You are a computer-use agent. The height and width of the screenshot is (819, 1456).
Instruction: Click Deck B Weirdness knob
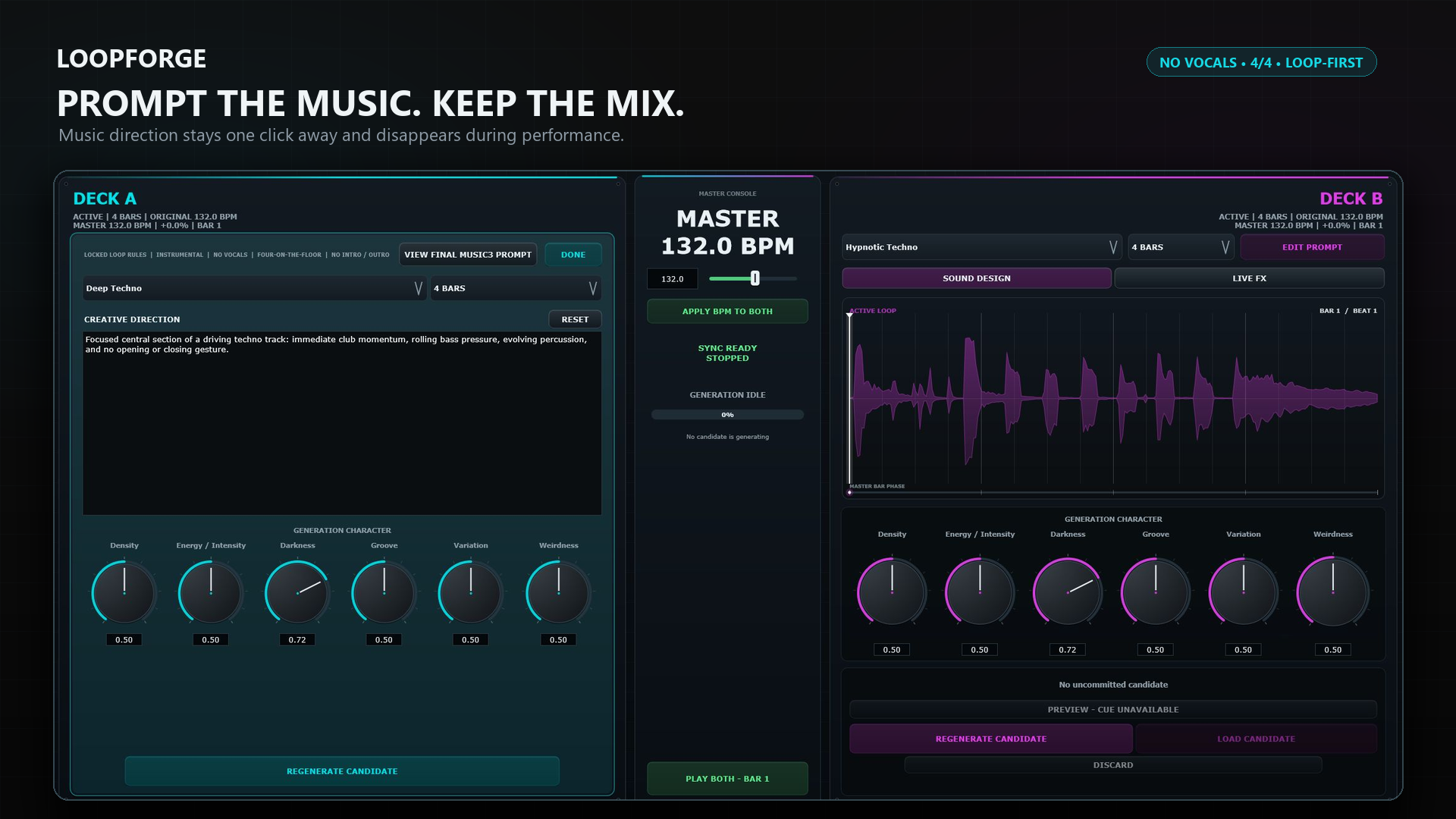(1333, 591)
